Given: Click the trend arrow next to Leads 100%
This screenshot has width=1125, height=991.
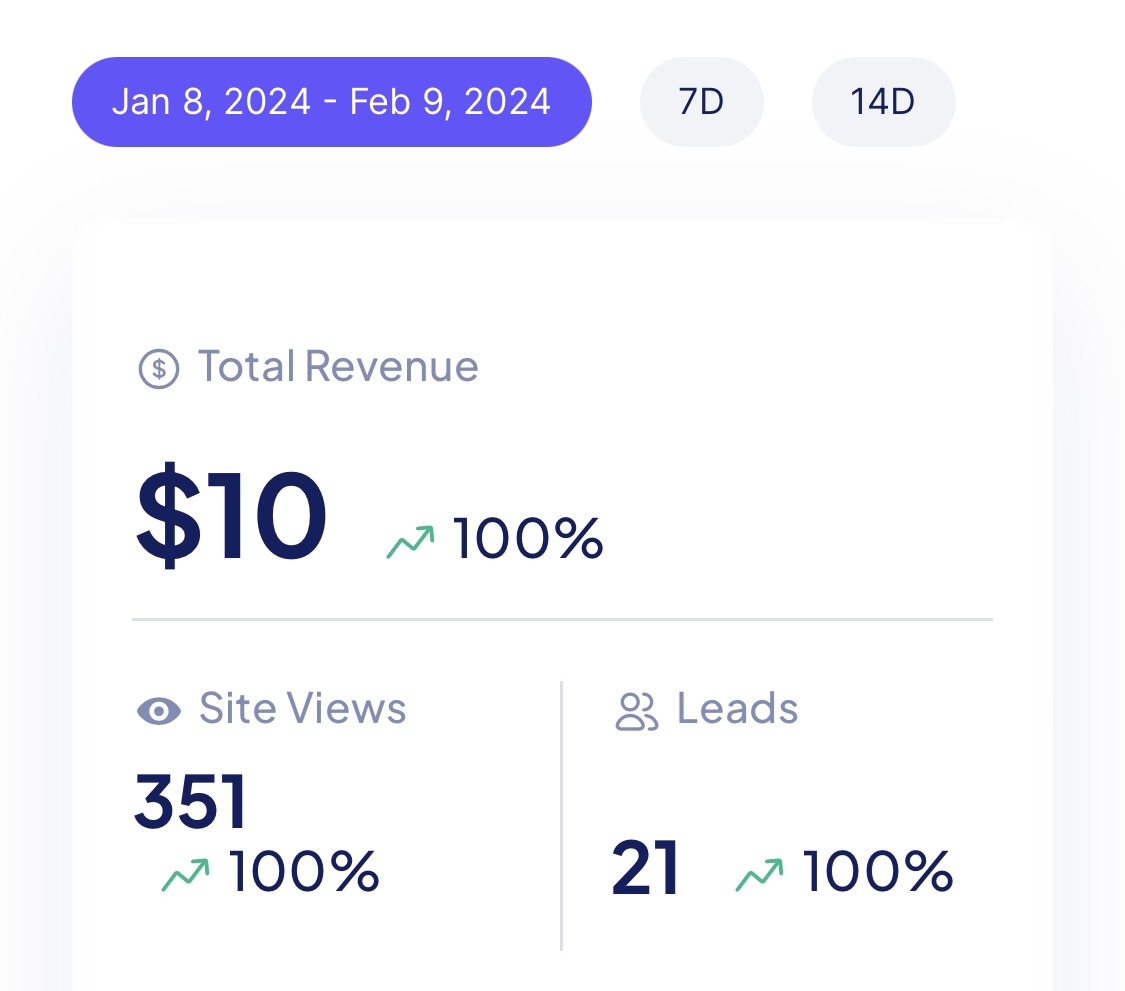Looking at the screenshot, I should [760, 875].
